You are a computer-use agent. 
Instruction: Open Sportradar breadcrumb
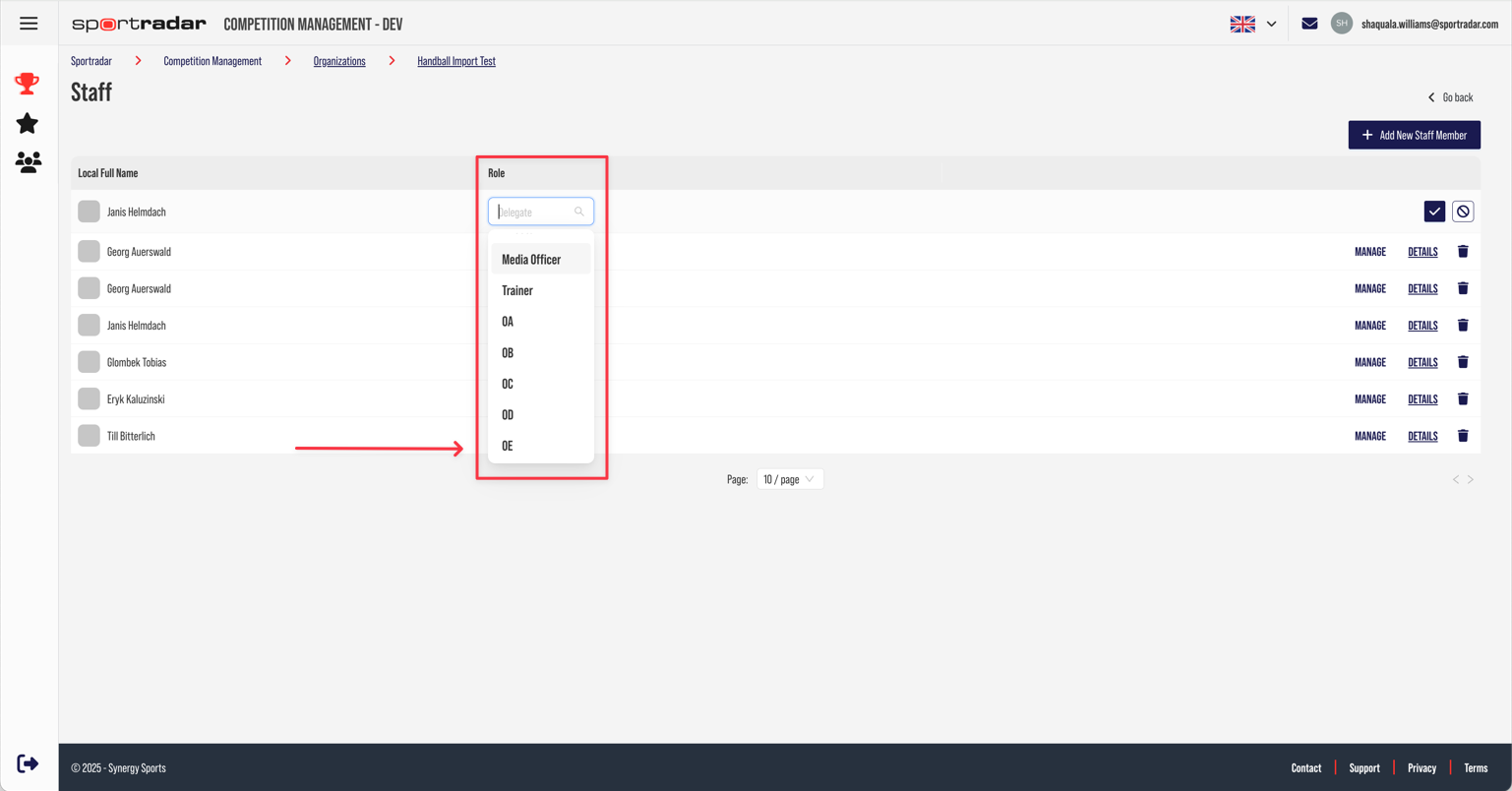(91, 61)
